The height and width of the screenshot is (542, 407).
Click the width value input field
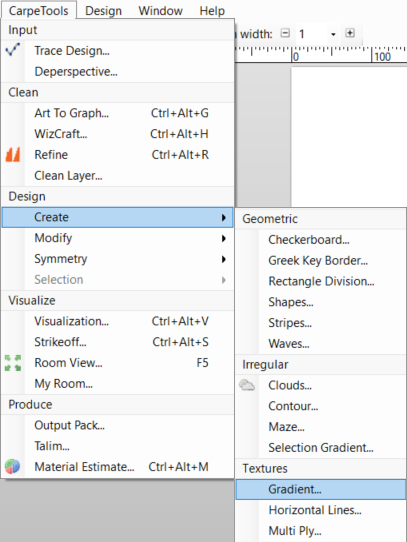(312, 34)
